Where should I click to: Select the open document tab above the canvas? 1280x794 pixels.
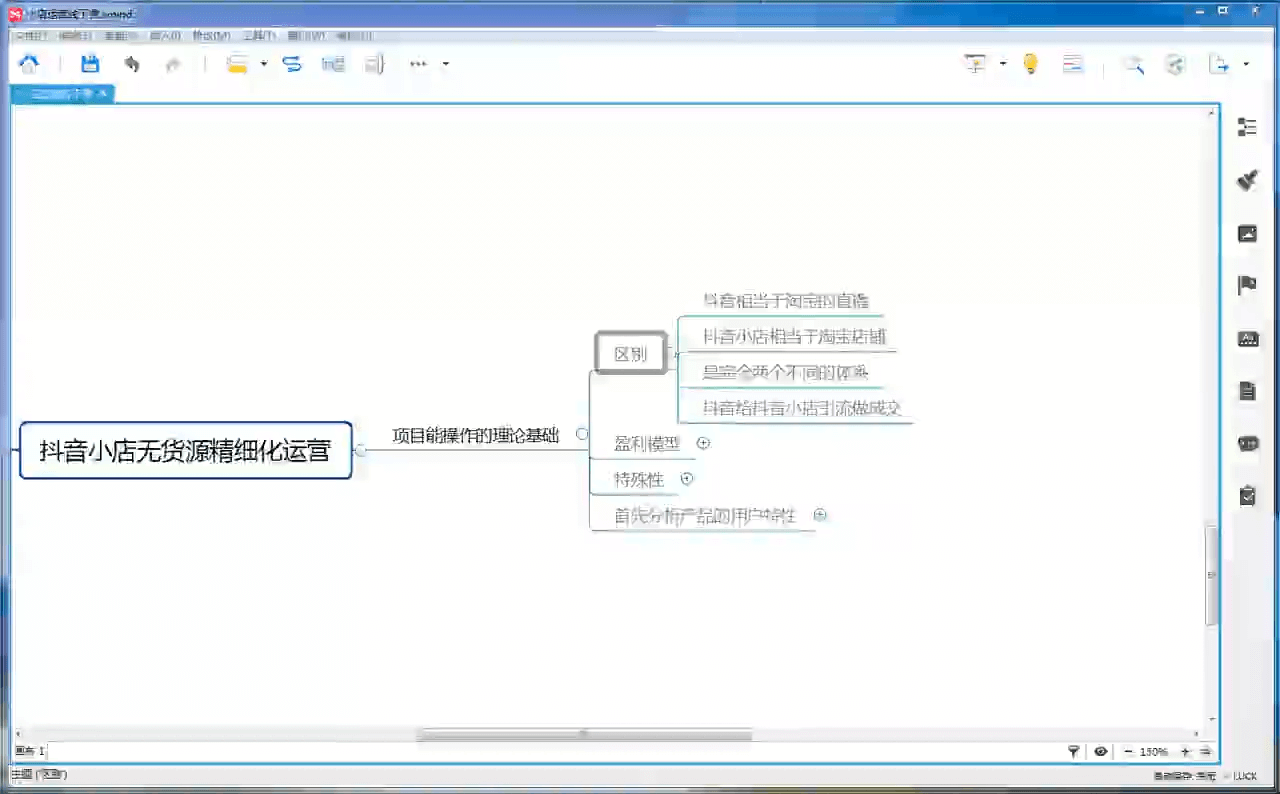(63, 94)
